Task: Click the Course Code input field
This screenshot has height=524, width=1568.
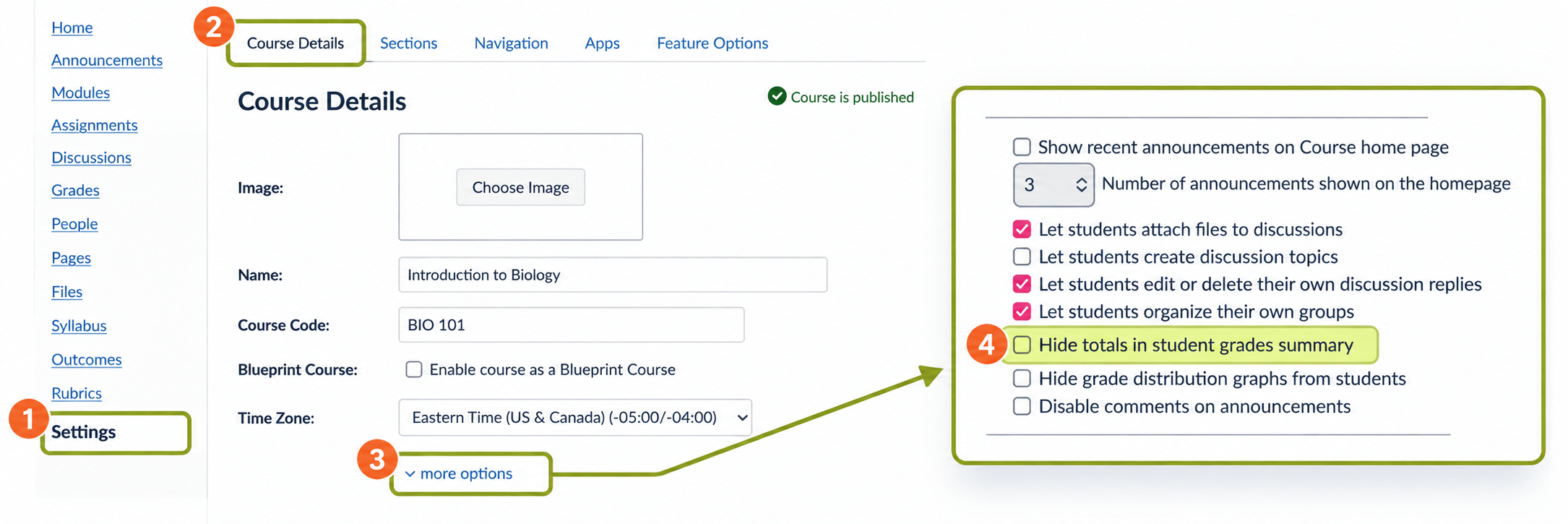Action: 572,325
